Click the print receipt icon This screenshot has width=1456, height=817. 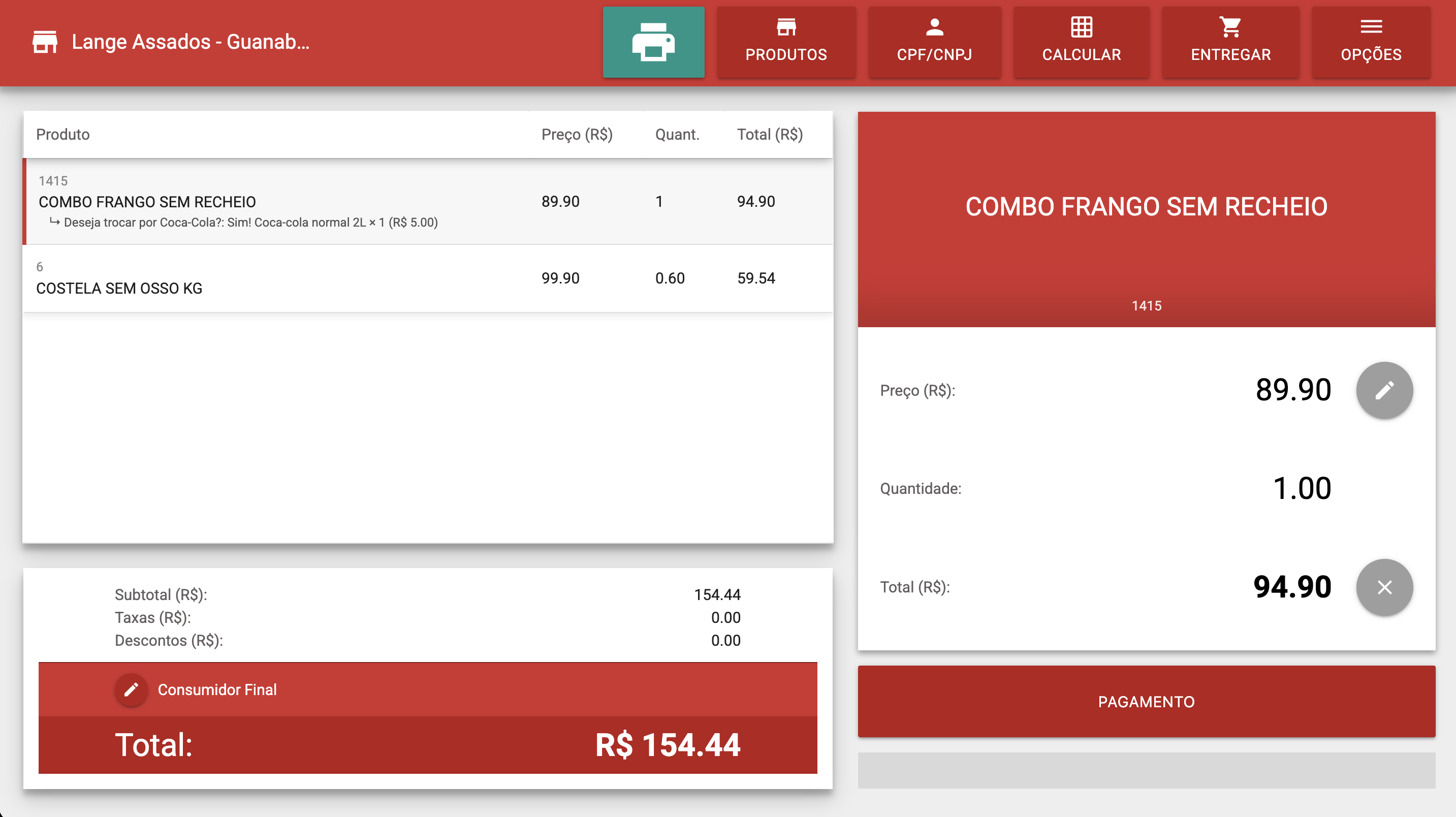[x=653, y=42]
